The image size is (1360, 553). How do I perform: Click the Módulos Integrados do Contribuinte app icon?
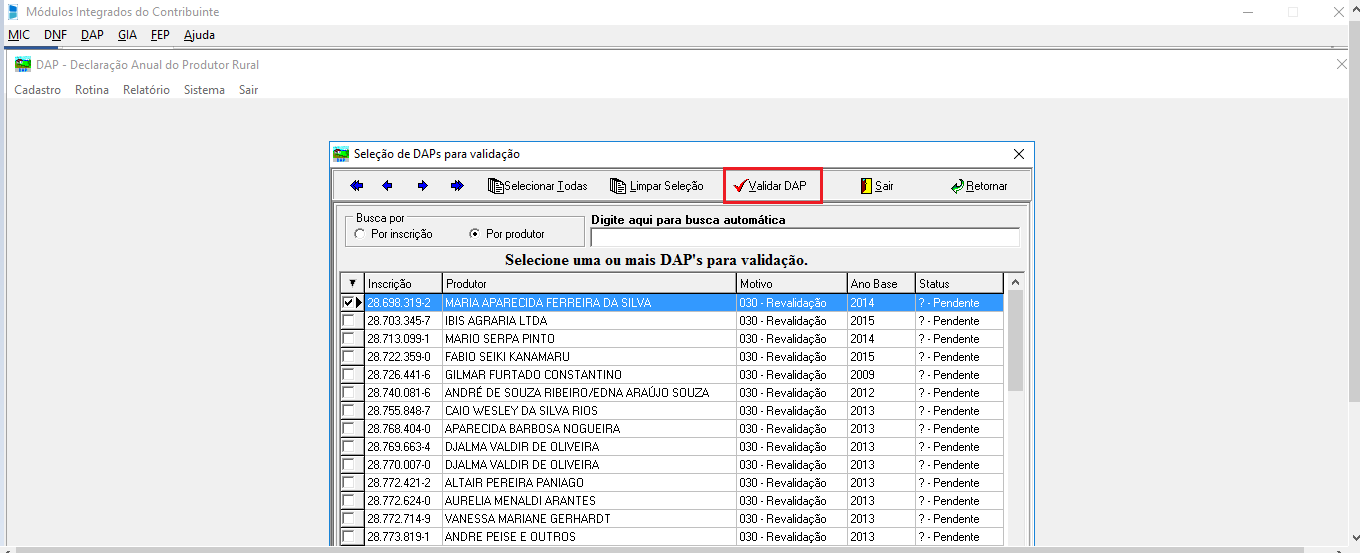[12, 12]
